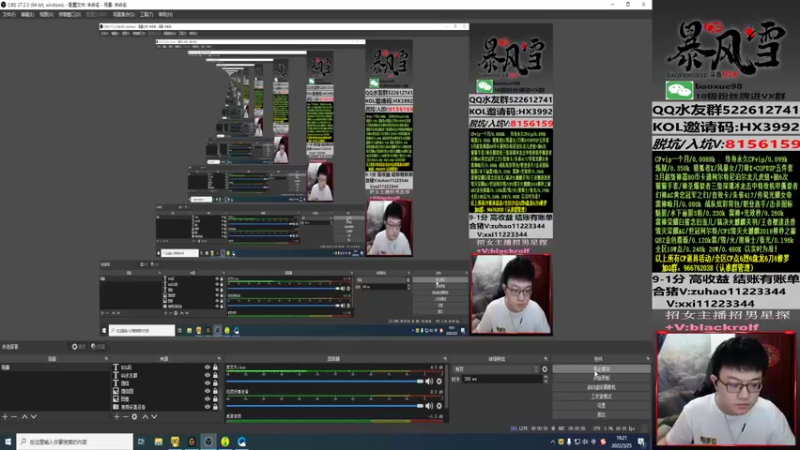
Task: Open File Explorer from the taskbar
Action: [158, 442]
